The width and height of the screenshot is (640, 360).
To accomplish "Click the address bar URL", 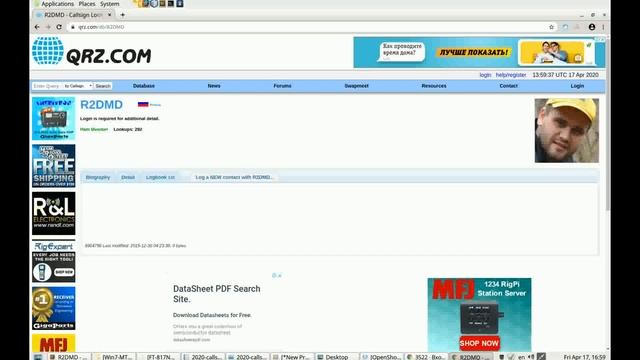I will click(x=101, y=27).
